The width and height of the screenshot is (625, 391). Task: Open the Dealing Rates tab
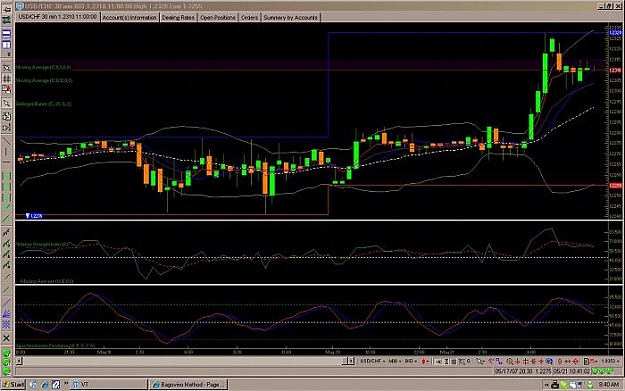pyautogui.click(x=178, y=18)
